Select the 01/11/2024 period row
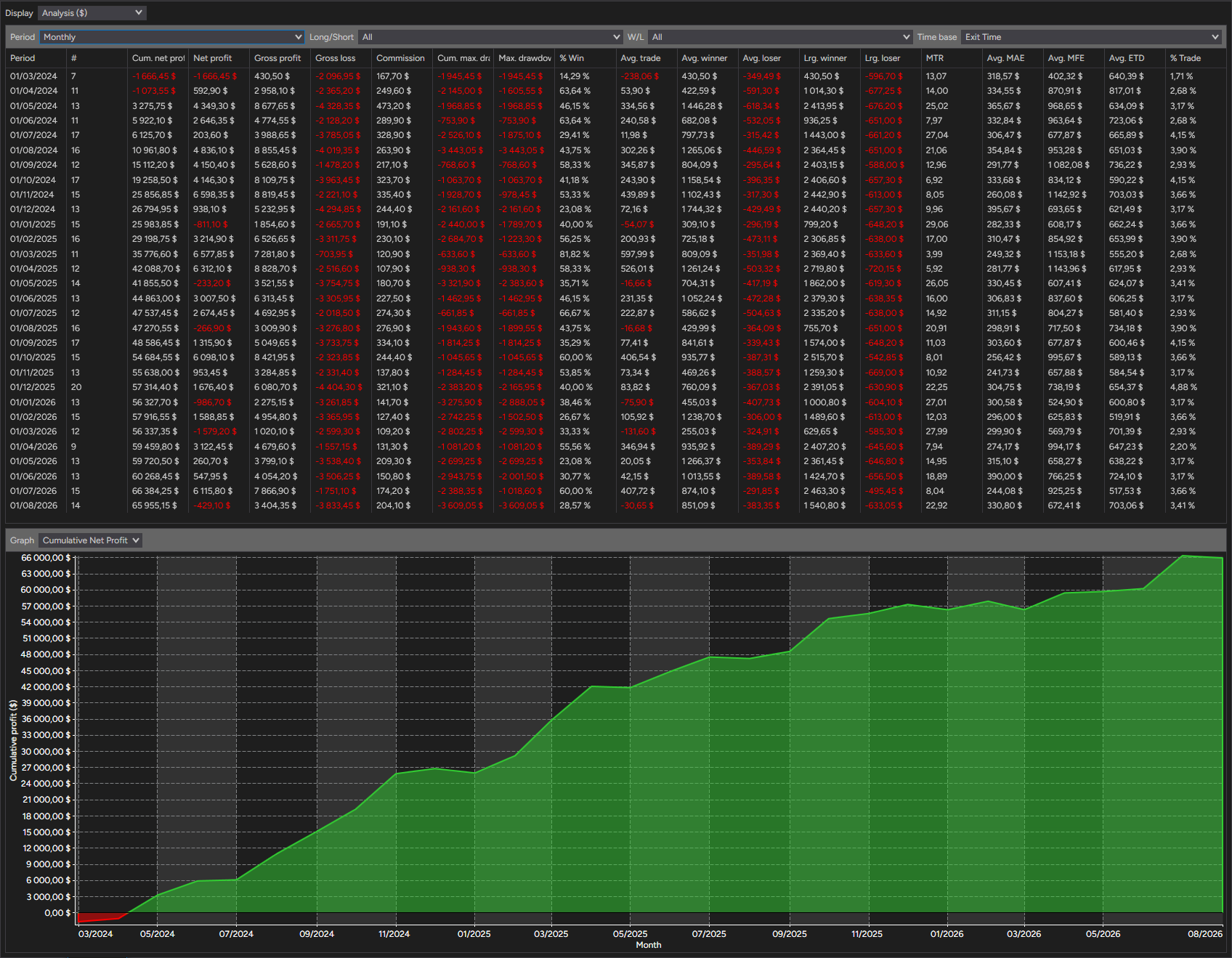Viewport: 1232px width, 958px height. click(615, 195)
